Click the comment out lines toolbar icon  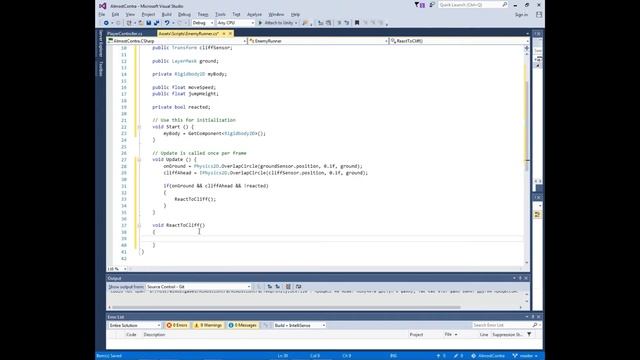[339, 23]
